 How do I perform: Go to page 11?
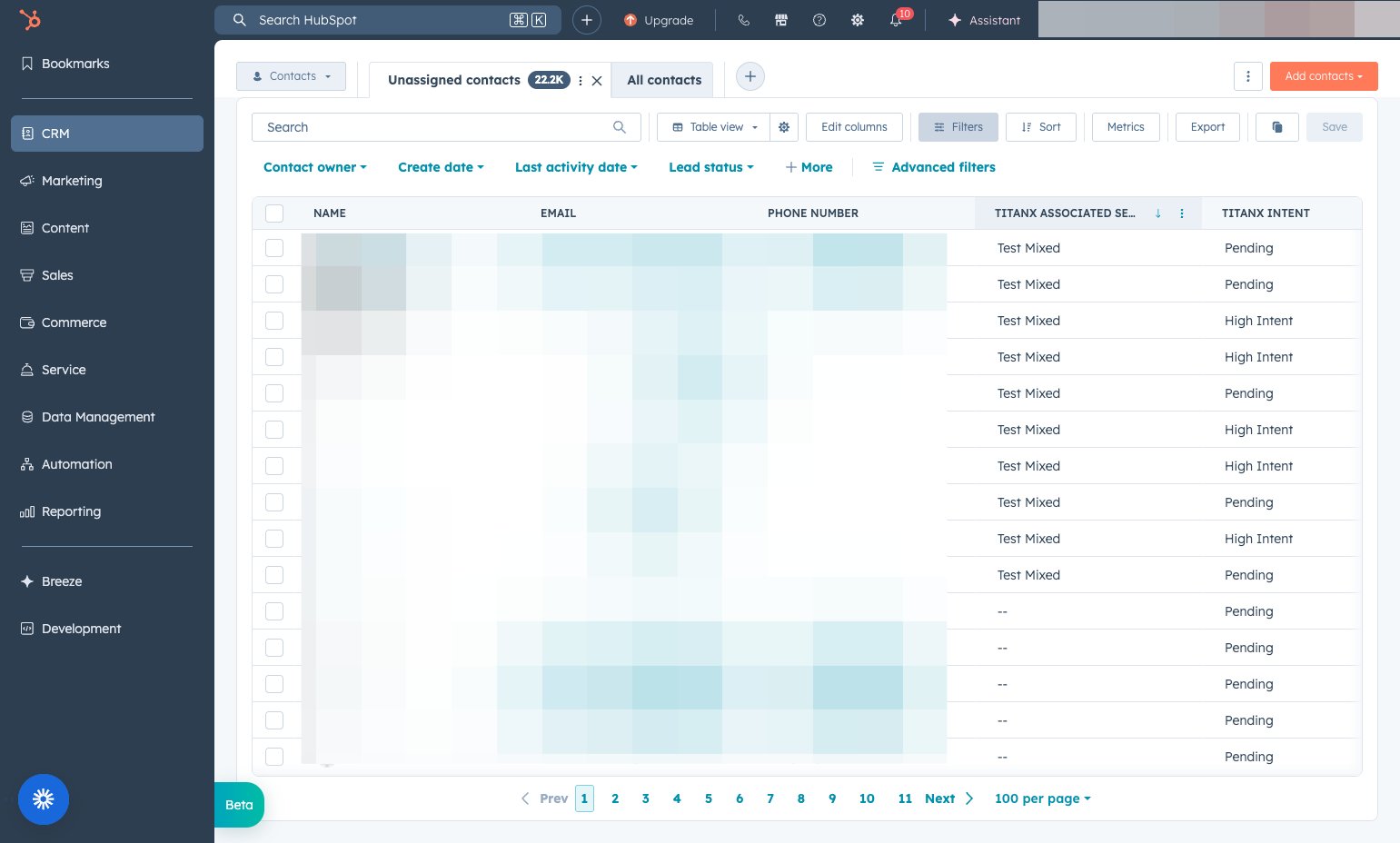(x=905, y=798)
